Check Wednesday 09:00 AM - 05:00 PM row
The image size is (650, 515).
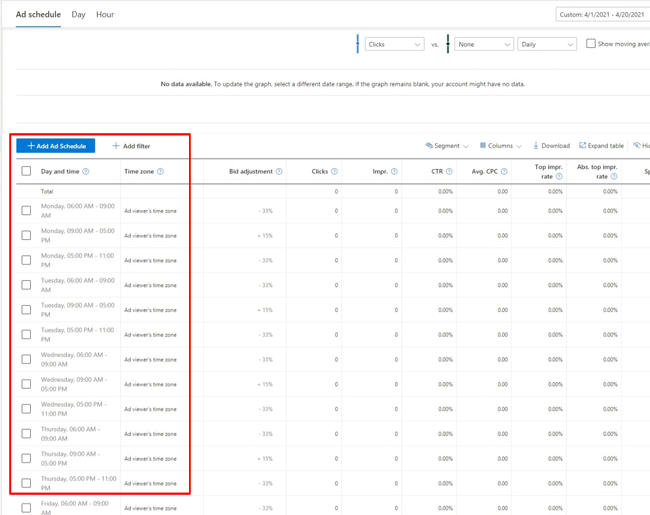click(26, 384)
